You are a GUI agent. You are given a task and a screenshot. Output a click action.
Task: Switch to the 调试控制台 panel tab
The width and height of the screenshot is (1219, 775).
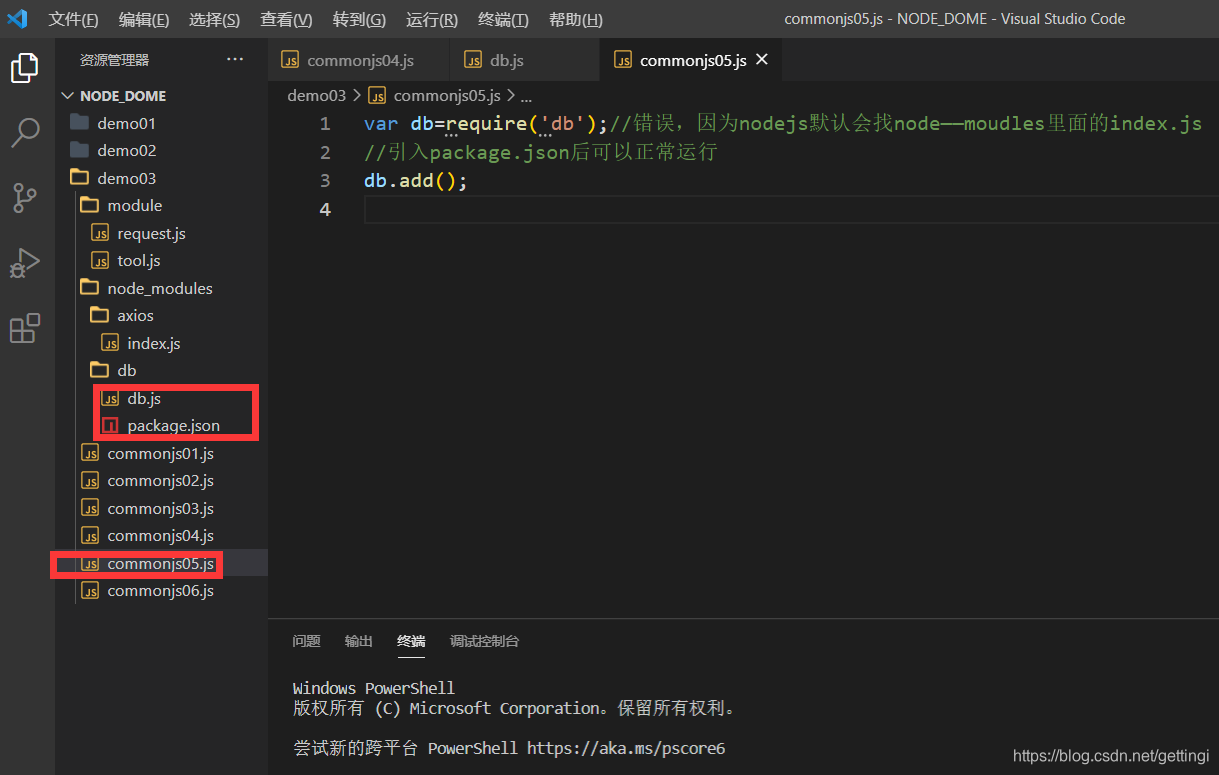click(x=485, y=641)
